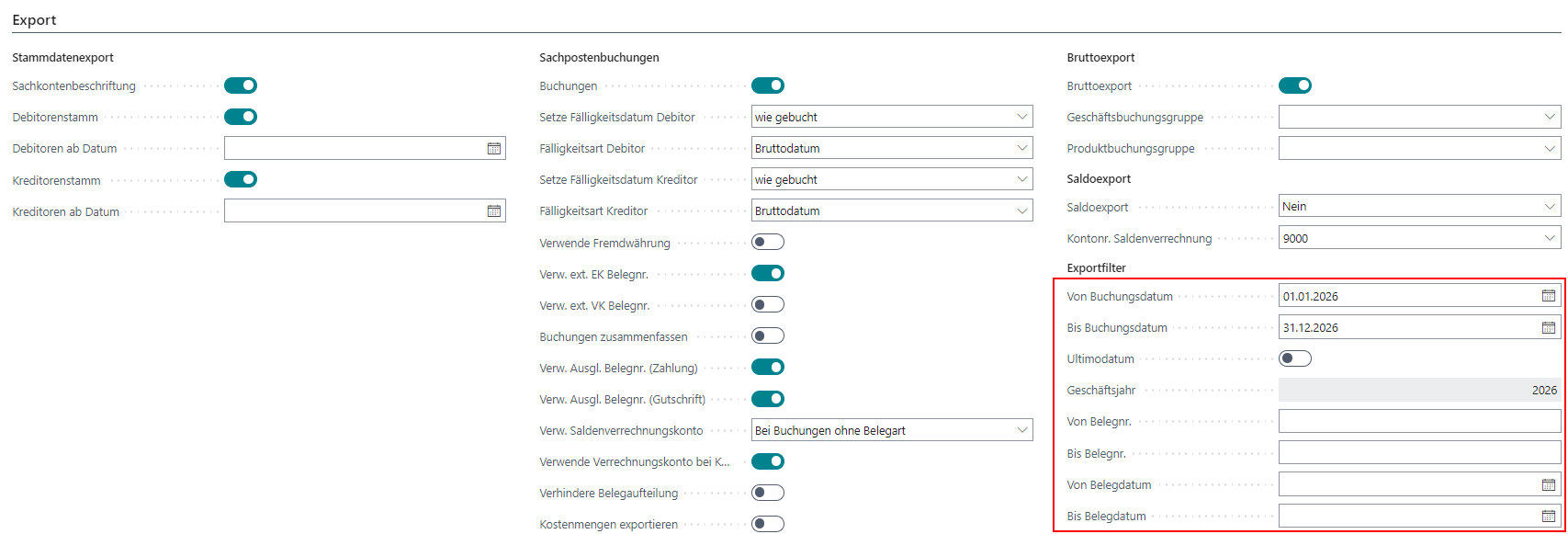Collapse the Export section header
This screenshot has height=534, width=1568.
[35, 19]
